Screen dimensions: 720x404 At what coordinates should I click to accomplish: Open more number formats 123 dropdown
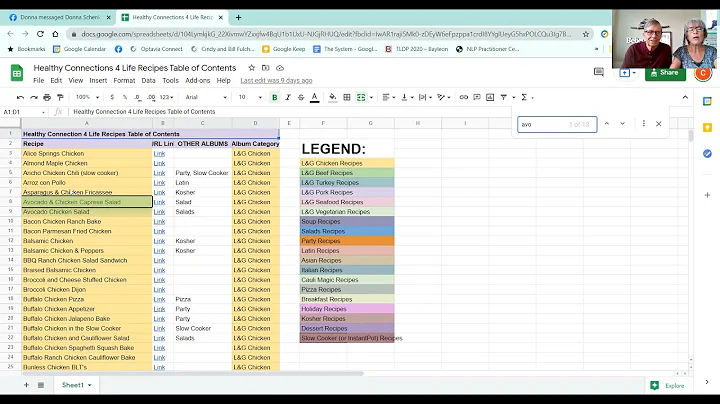(167, 97)
